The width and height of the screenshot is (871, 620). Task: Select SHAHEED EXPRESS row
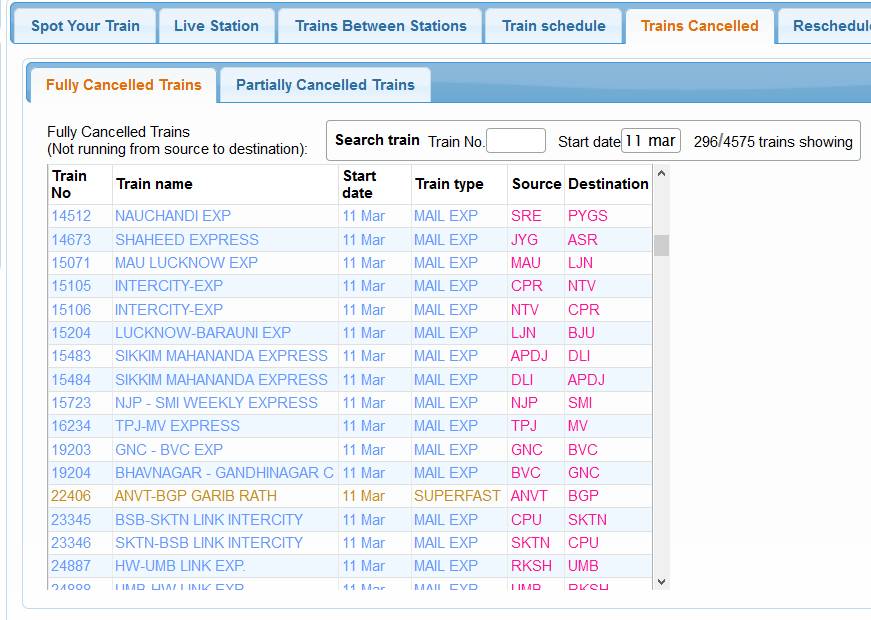(x=350, y=240)
